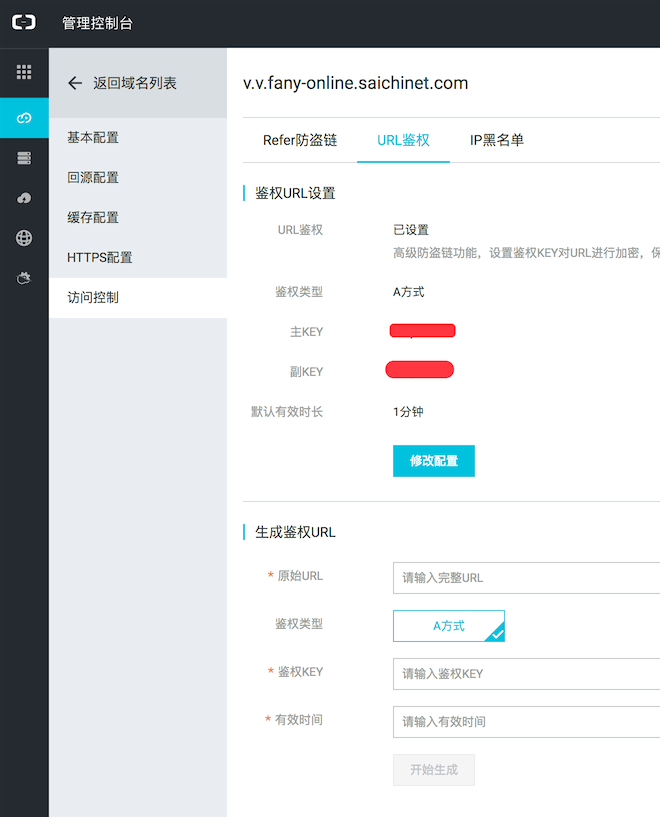The height and width of the screenshot is (817, 660).
Task: Click the logo icon beside 管理控制台
Action: pos(23,20)
